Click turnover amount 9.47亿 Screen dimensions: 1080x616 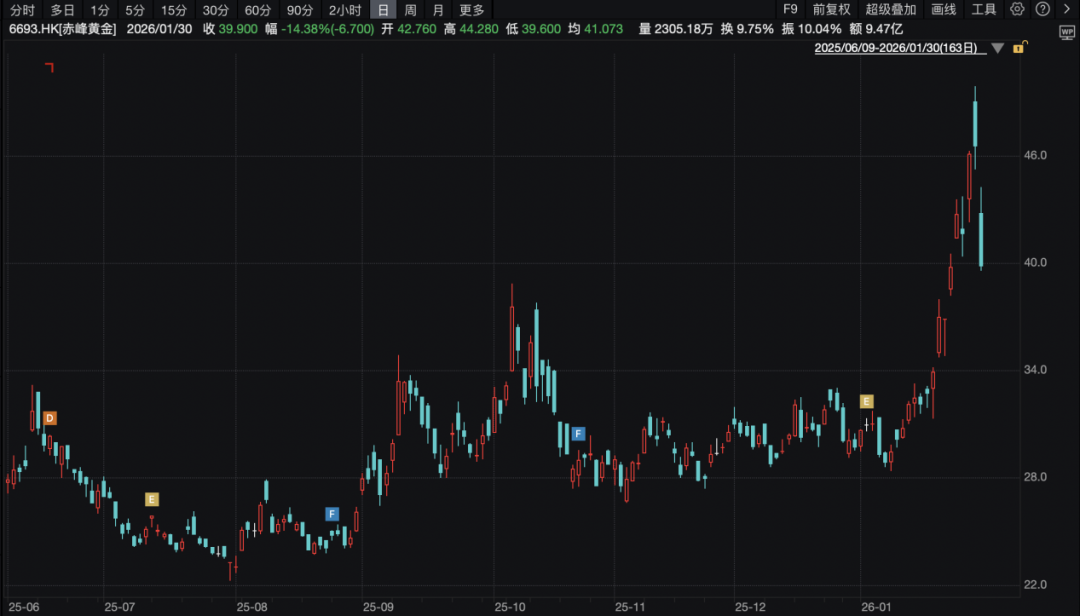884,29
